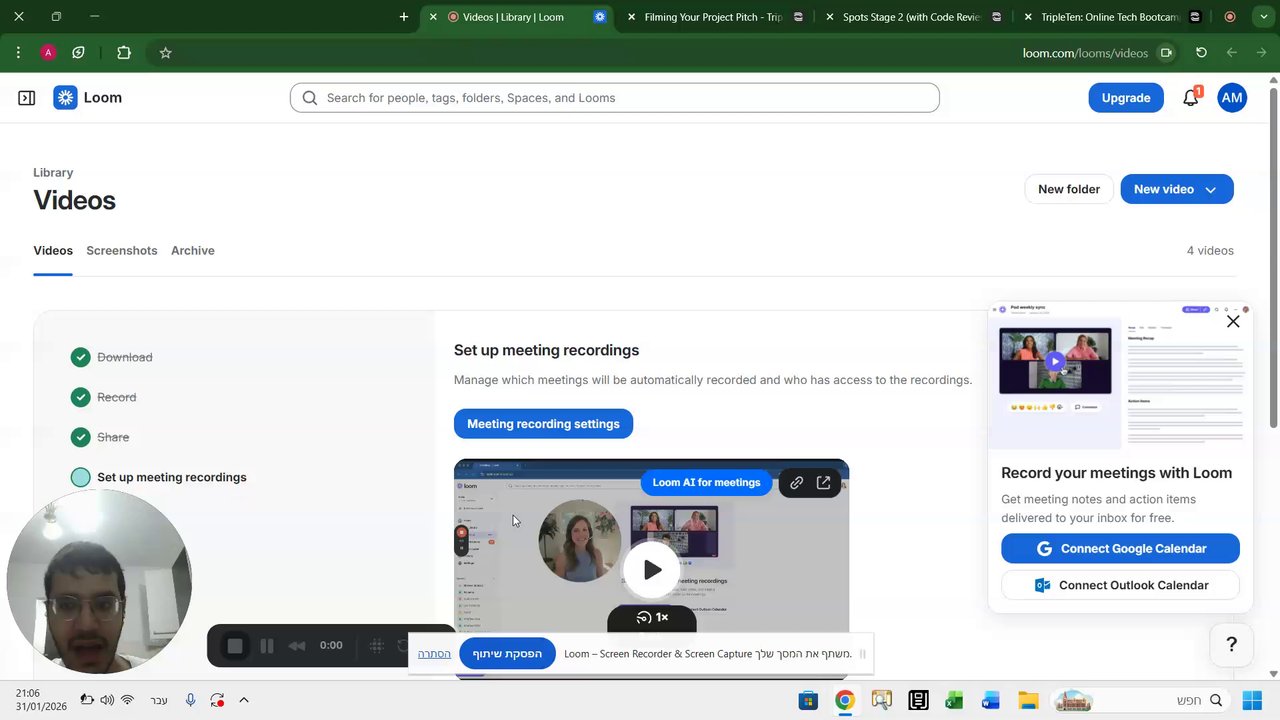Open Meeting recording settings
The image size is (1280, 720).
(x=543, y=424)
